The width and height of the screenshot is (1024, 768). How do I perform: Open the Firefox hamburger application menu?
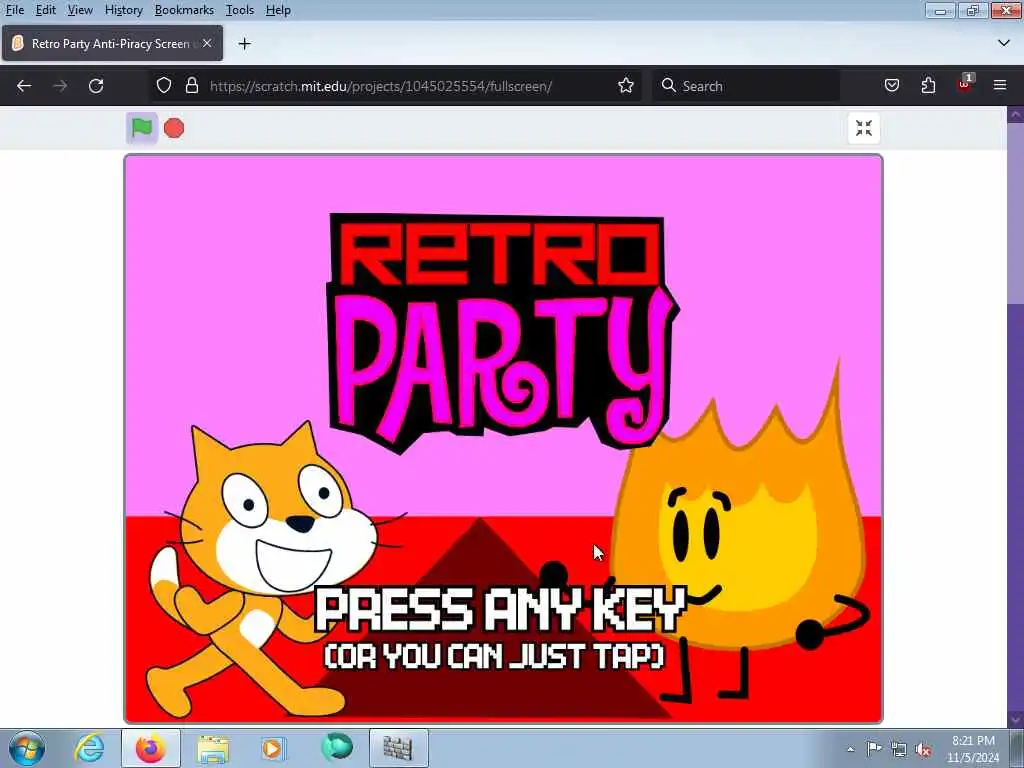point(1000,86)
